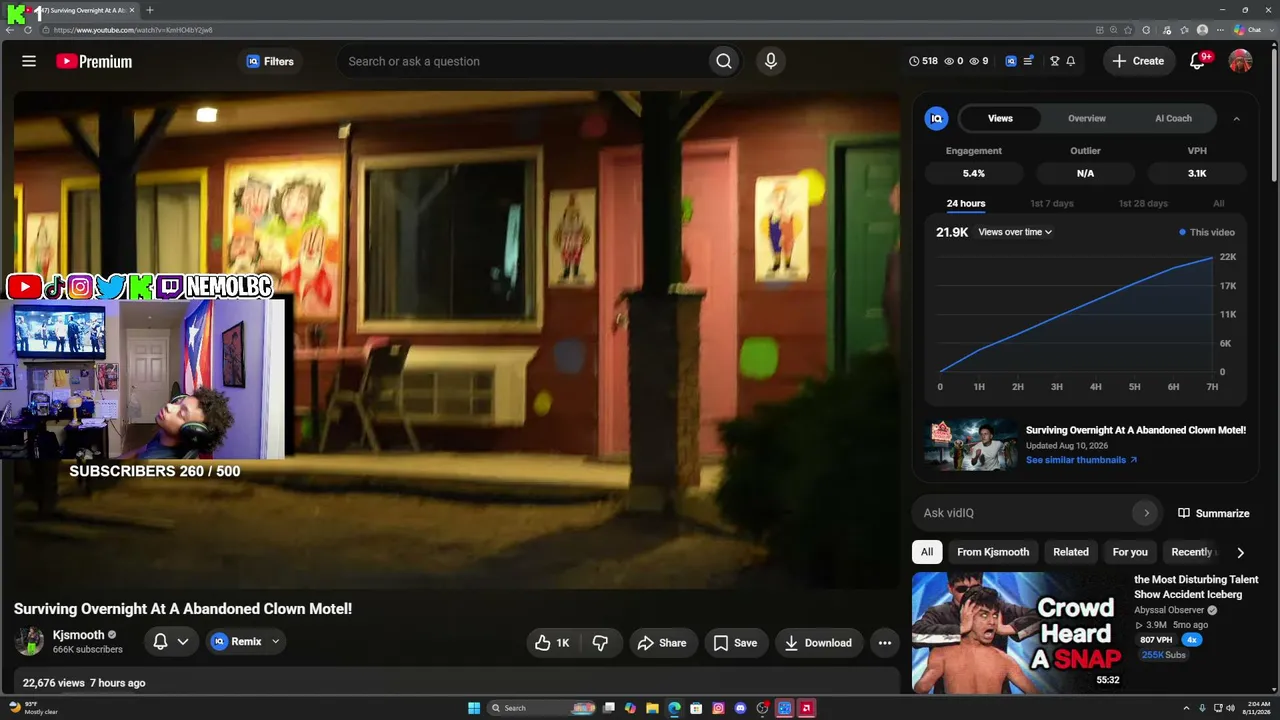Click the VPH value 3.1K

pyautogui.click(x=1197, y=173)
